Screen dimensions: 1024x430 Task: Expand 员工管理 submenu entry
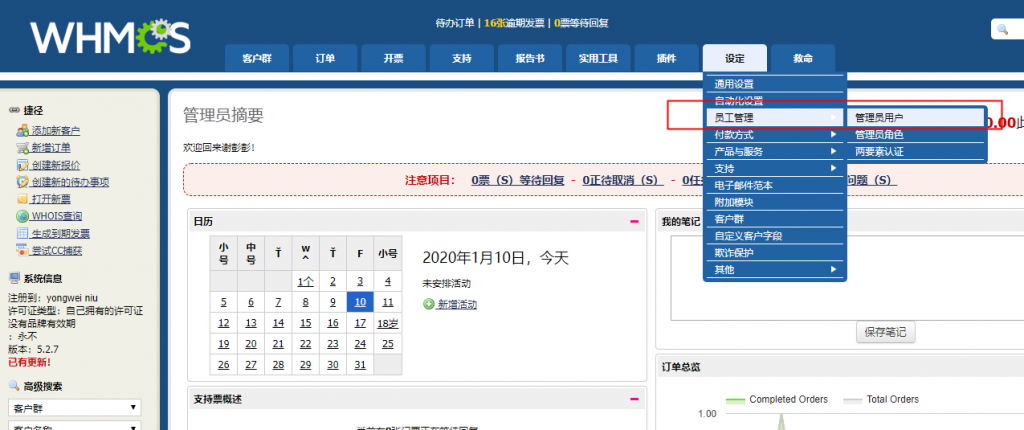click(775, 118)
